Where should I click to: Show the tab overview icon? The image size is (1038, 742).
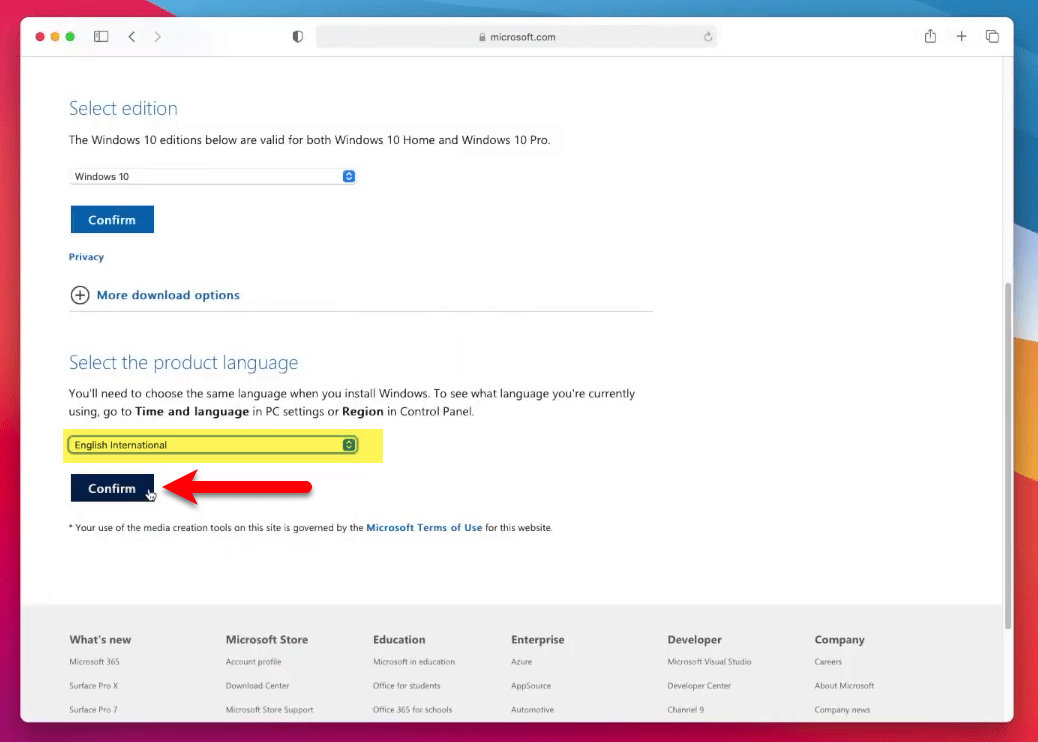click(992, 36)
